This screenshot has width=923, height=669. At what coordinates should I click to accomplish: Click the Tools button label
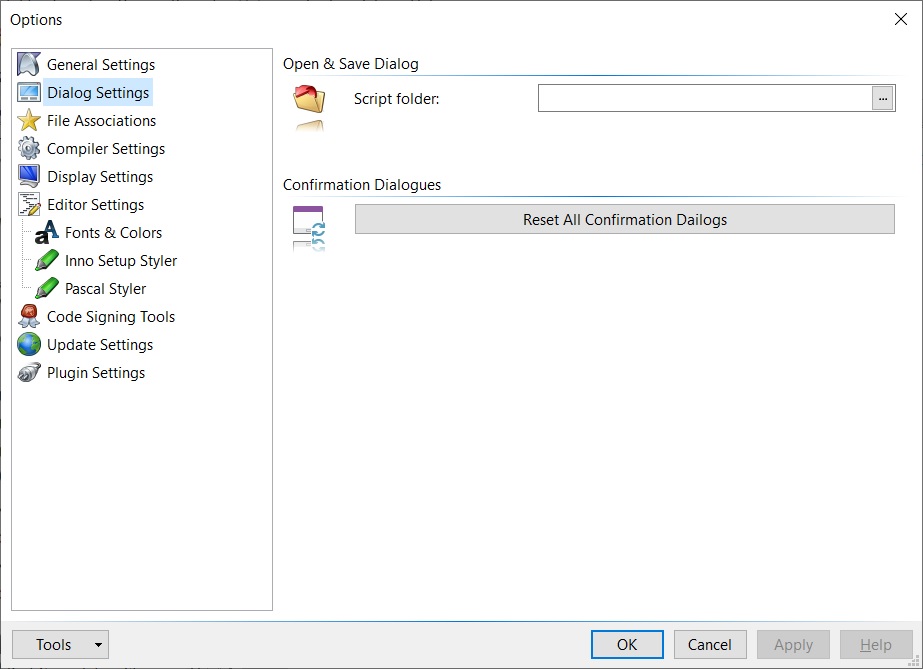53,644
